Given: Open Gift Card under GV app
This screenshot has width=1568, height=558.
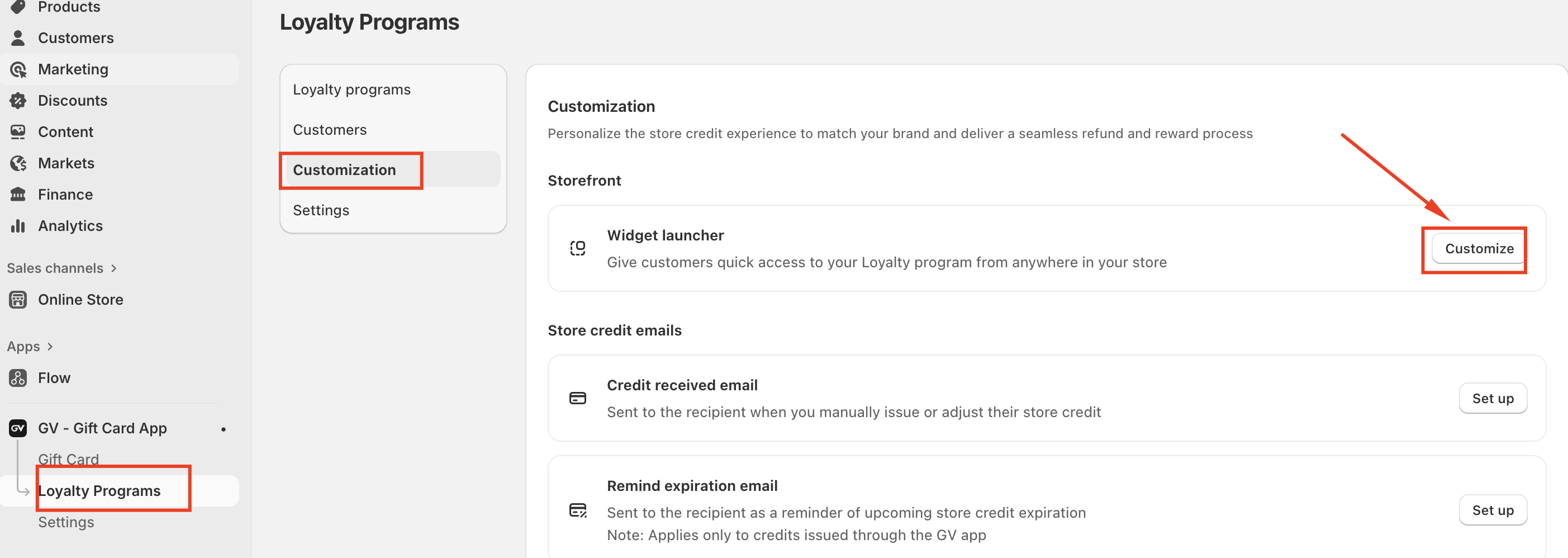Looking at the screenshot, I should (68, 459).
